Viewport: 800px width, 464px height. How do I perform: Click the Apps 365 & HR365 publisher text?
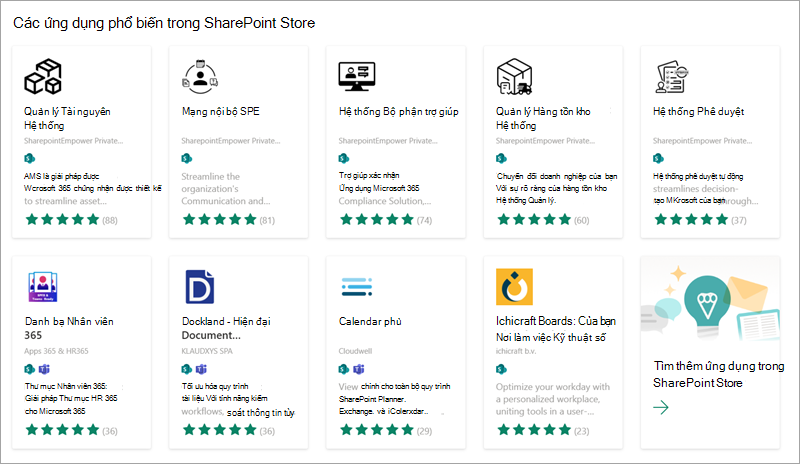56,351
